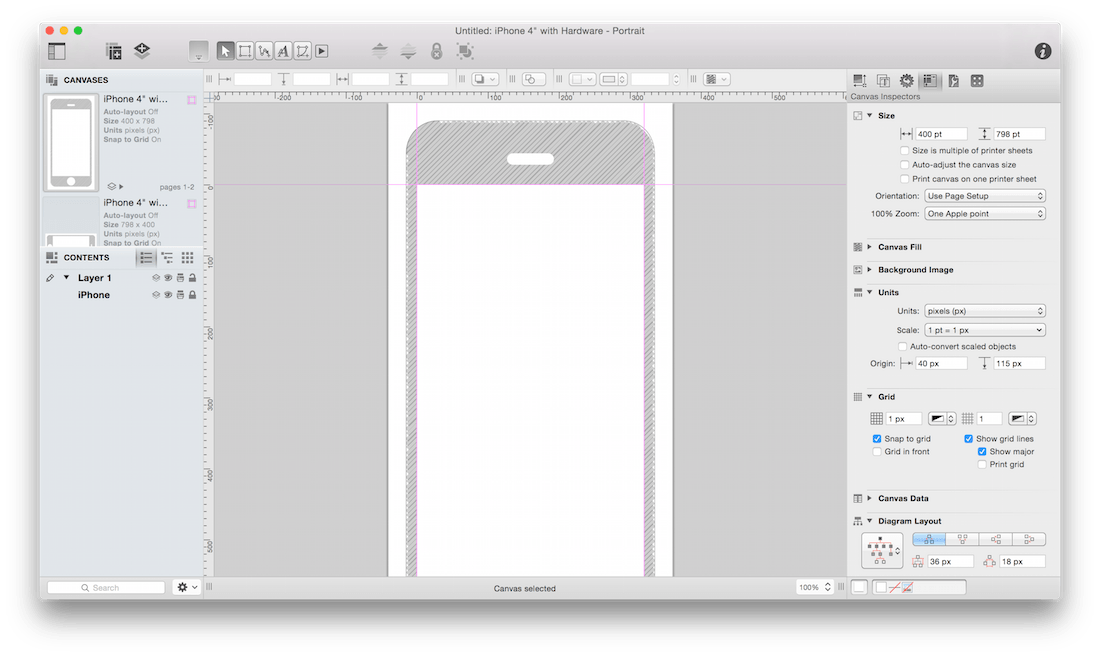This screenshot has width=1100, height=656.
Task: Toggle visibility eye for Layer 1
Action: pyautogui.click(x=168, y=278)
